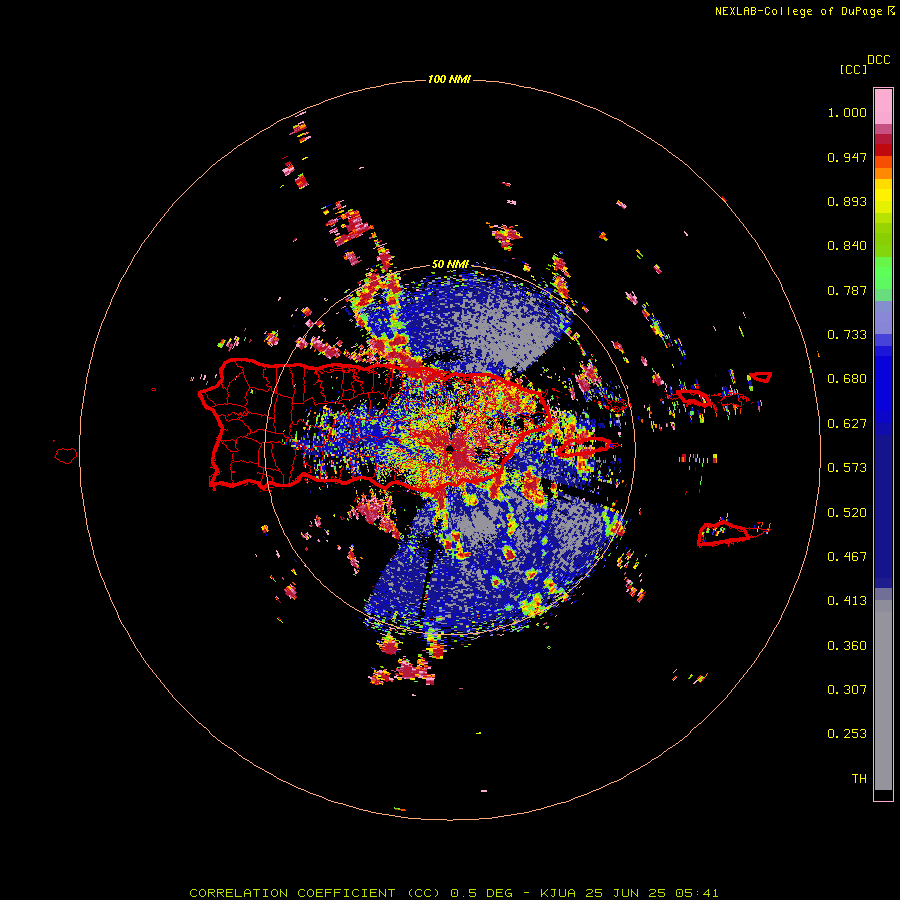The image size is (900, 900).
Task: Click the 0.947 value on color scale
Action: click(847, 157)
